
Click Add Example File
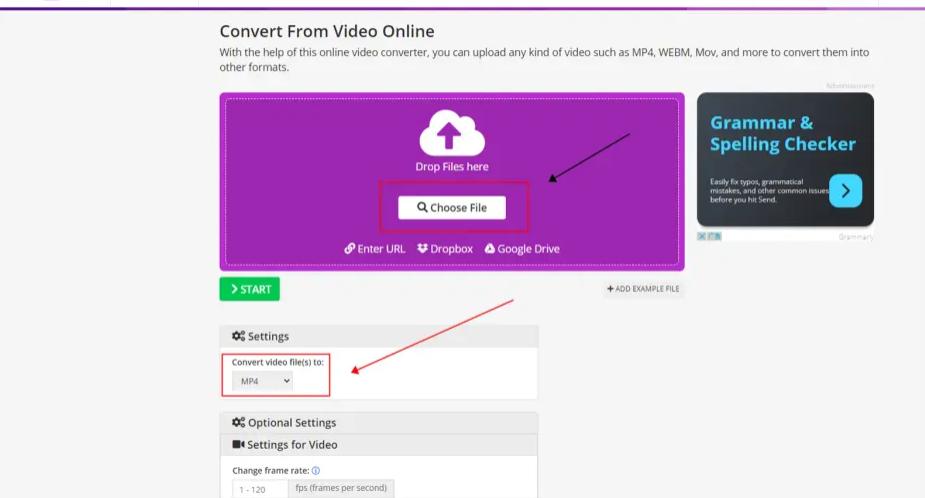point(643,289)
